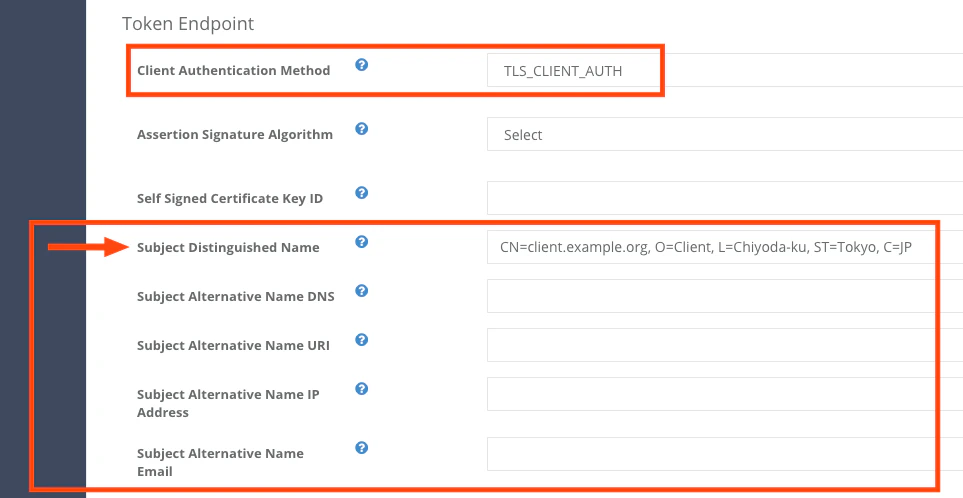Select the Token Endpoint heading text
The width and height of the screenshot is (963, 498).
(188, 24)
